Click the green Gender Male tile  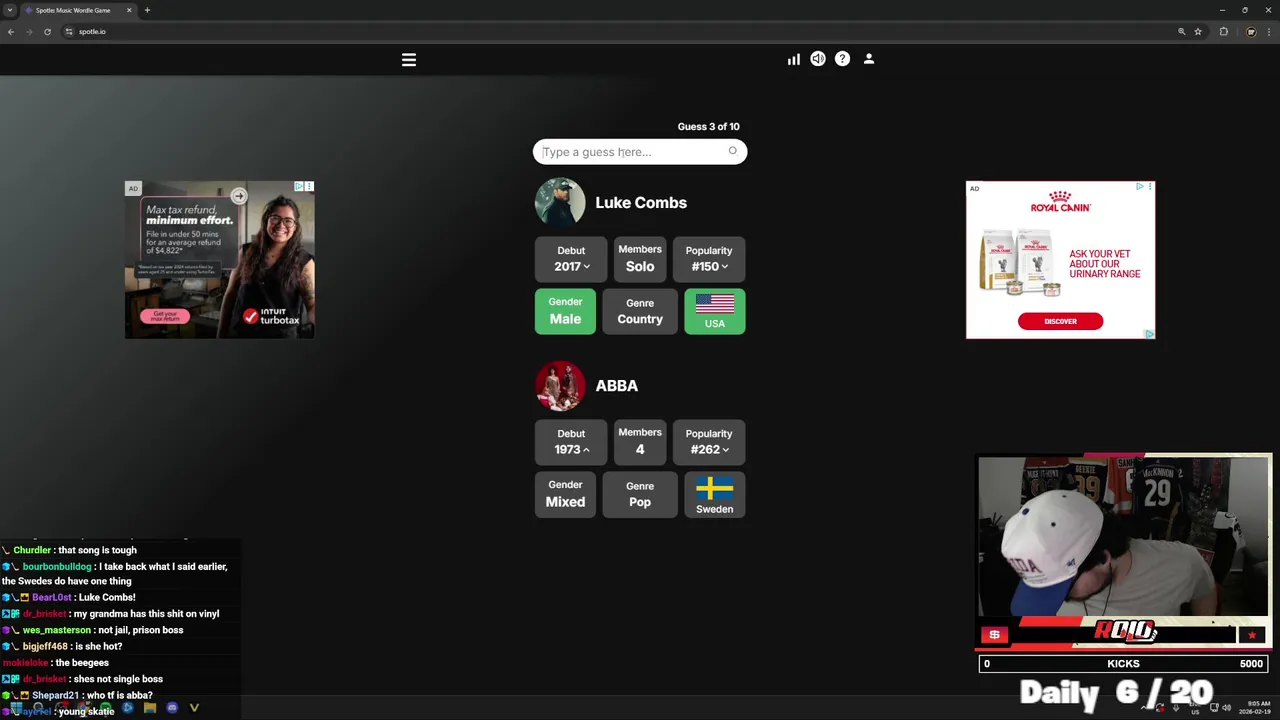565,311
